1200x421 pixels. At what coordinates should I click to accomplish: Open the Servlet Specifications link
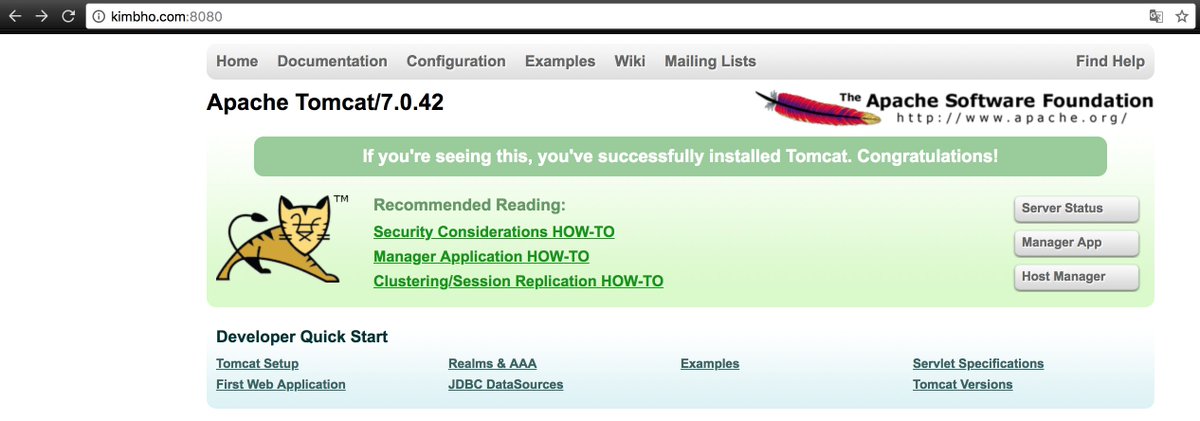click(x=978, y=364)
